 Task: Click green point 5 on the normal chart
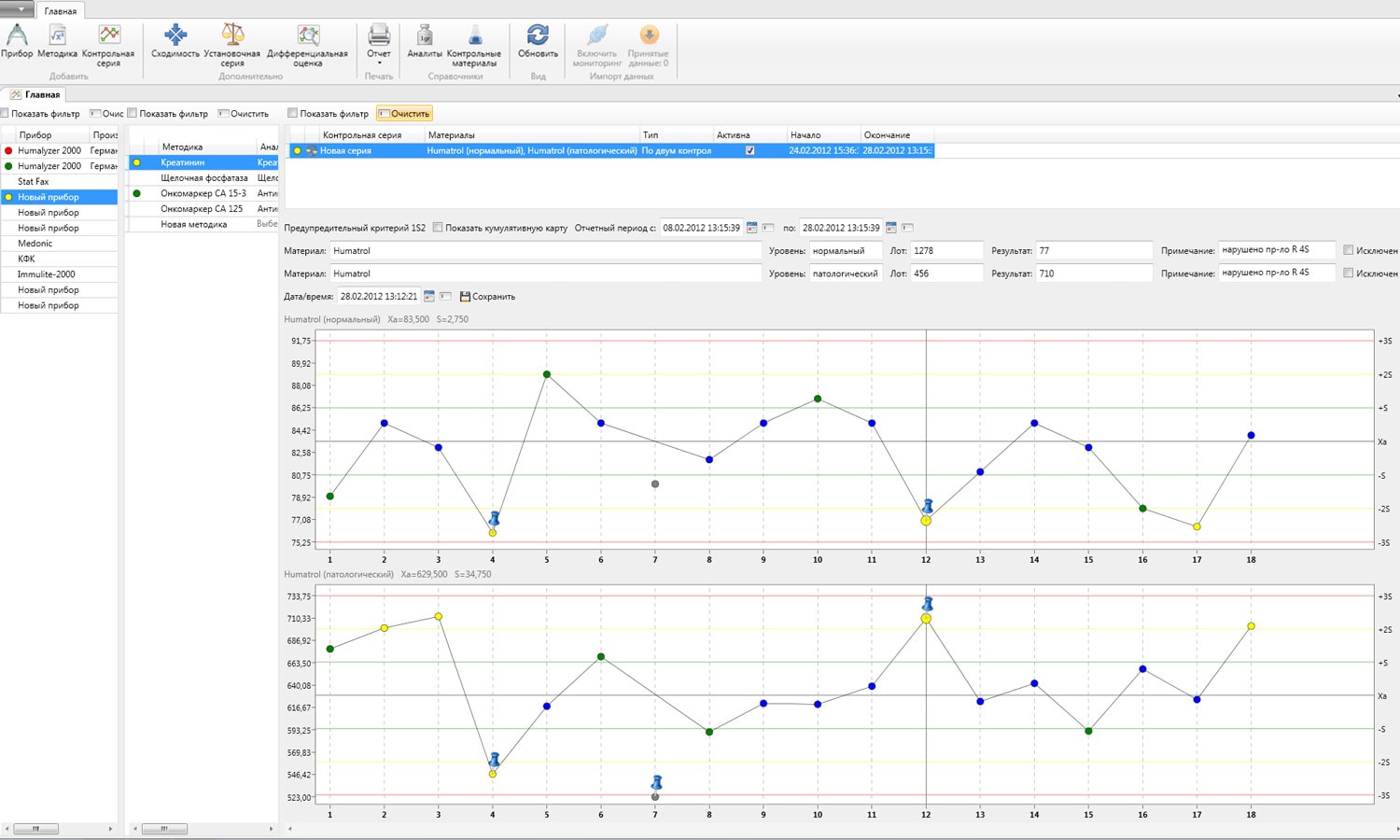click(547, 374)
